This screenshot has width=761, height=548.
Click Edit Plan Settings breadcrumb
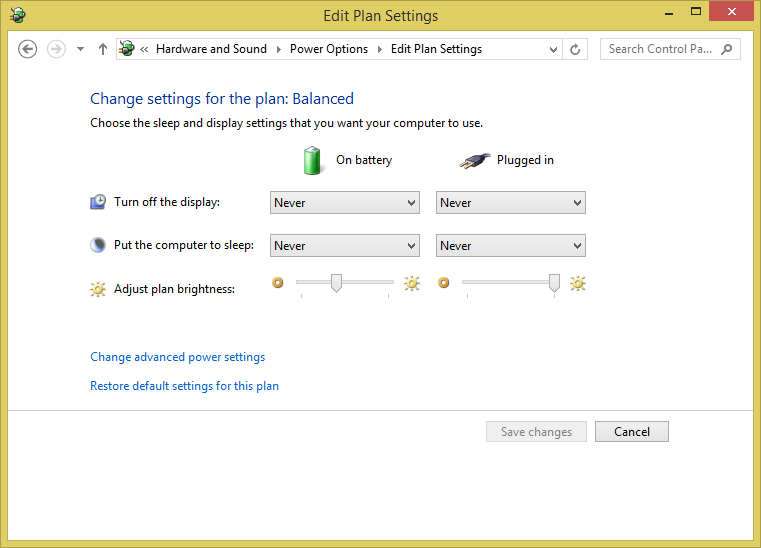click(x=436, y=49)
